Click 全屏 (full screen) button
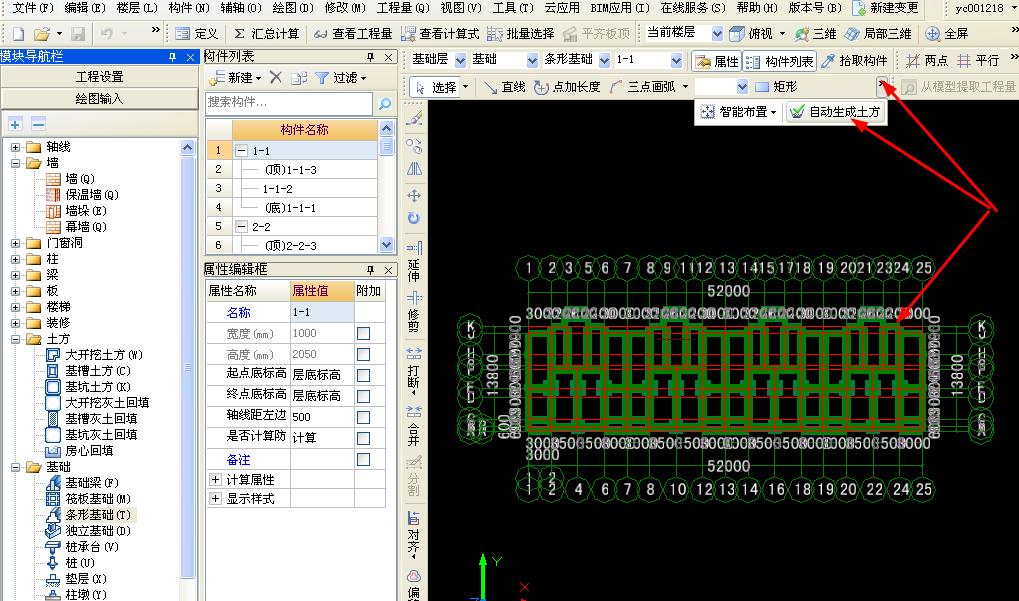Viewport: 1019px width, 601px height. (x=947, y=33)
